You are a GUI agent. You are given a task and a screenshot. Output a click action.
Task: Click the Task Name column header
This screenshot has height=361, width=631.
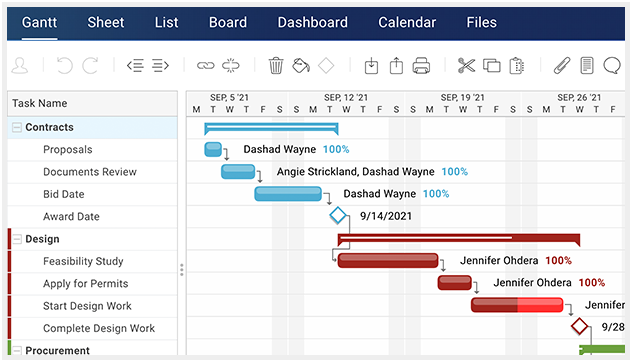[93, 103]
